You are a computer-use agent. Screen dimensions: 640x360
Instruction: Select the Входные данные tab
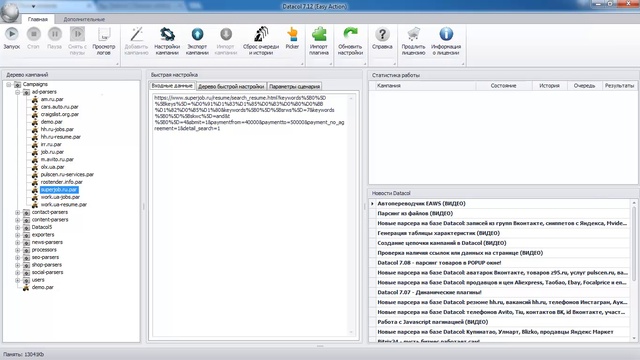pos(172,86)
